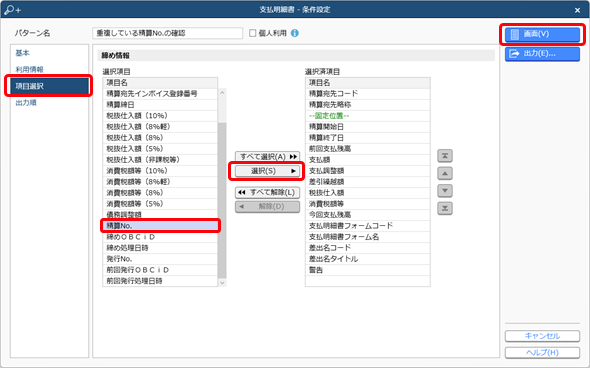
Task: Select 消費税額等 in selected list
Action: point(368,204)
